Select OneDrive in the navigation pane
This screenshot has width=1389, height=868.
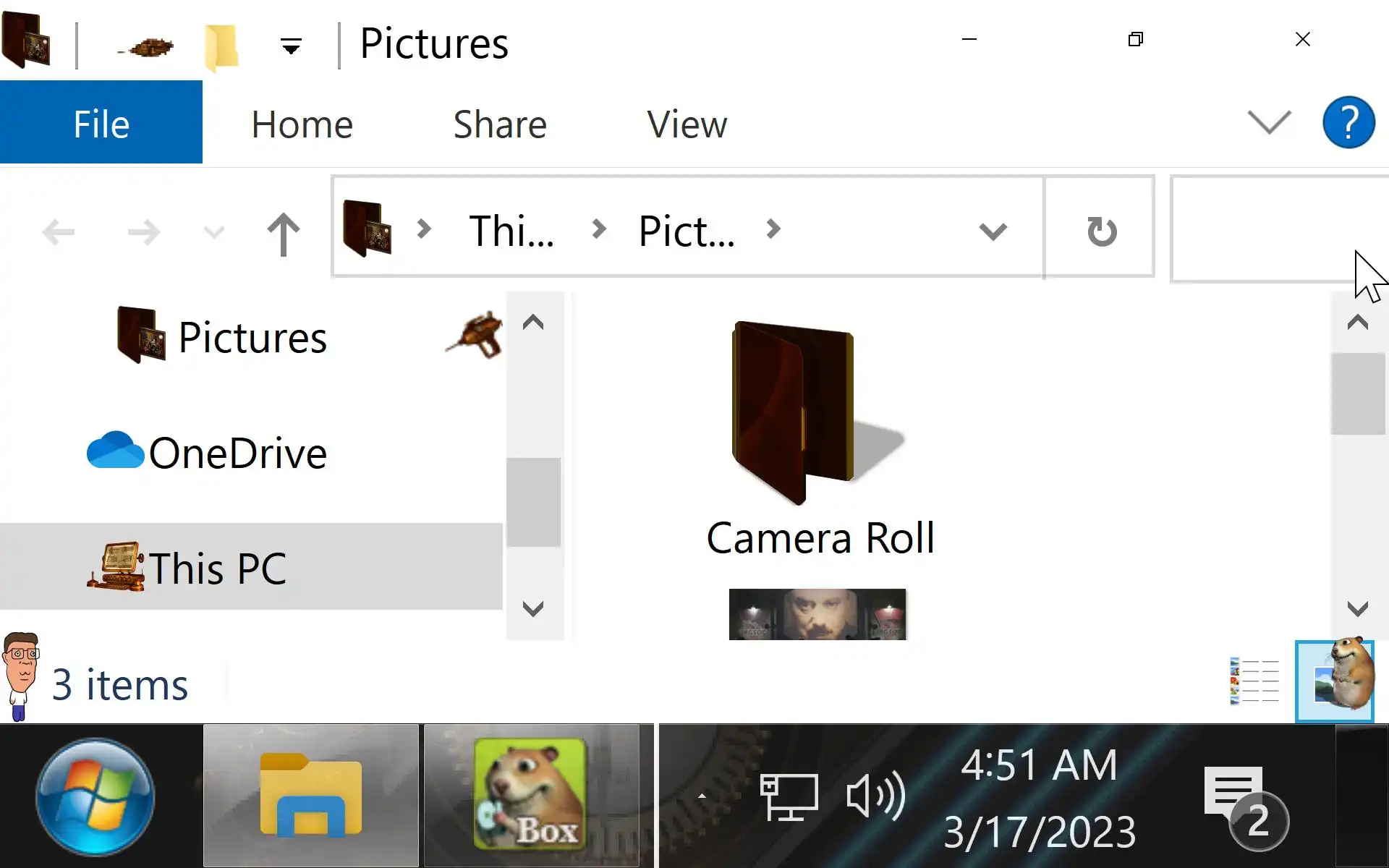point(237,454)
